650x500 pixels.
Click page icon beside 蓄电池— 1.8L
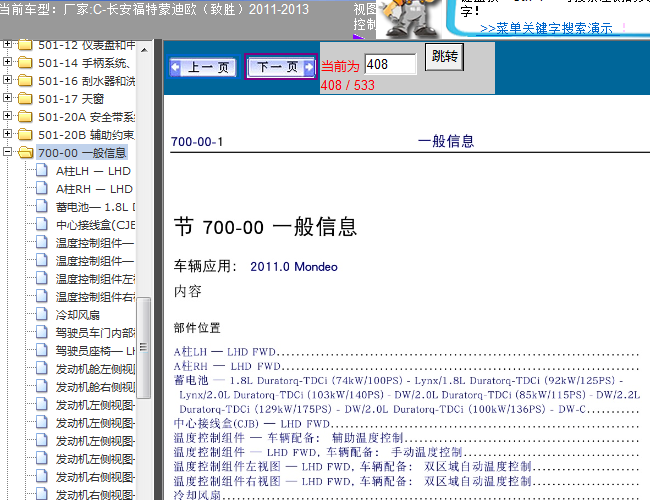(41, 206)
